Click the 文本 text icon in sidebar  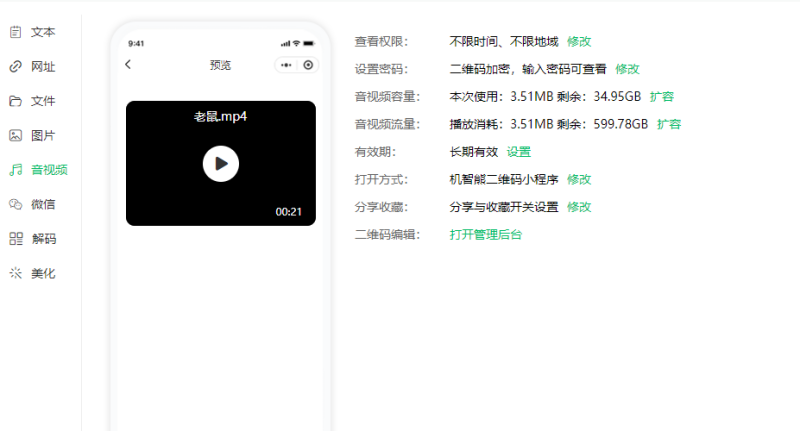(16, 32)
